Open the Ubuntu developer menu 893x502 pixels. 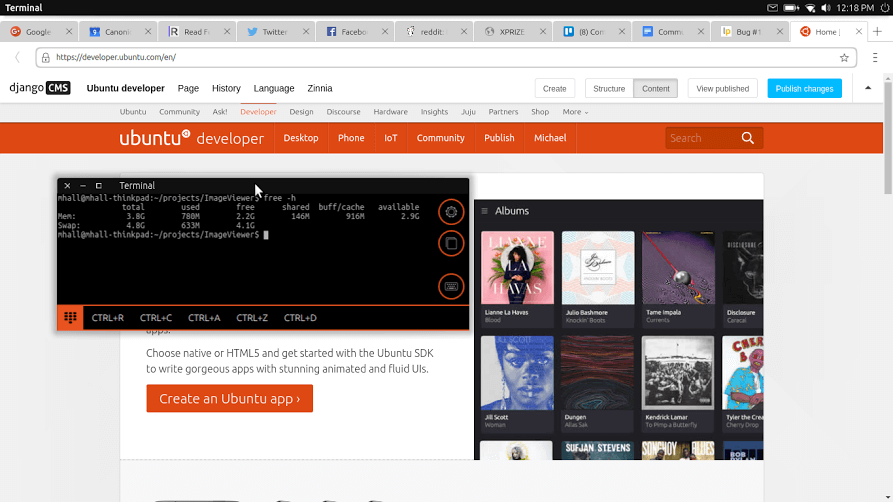(x=125, y=88)
